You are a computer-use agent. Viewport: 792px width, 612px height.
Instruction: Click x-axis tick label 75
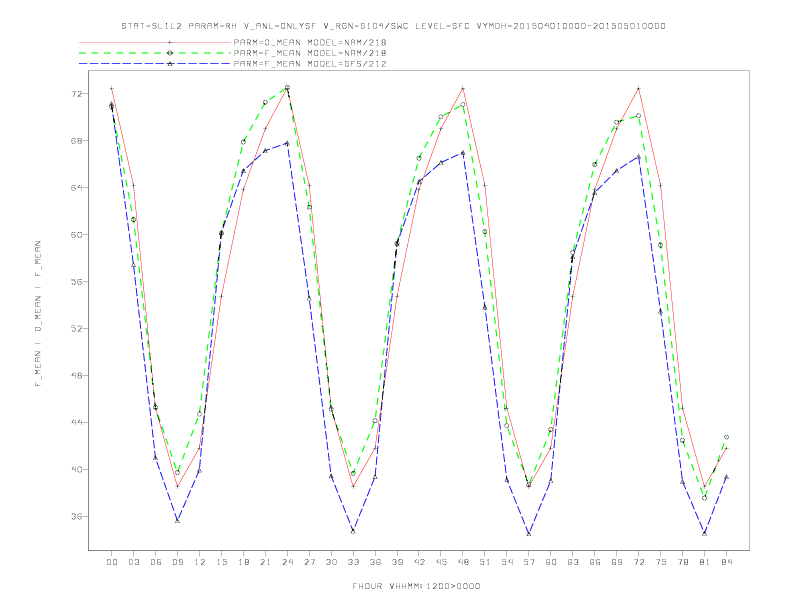(x=661, y=562)
